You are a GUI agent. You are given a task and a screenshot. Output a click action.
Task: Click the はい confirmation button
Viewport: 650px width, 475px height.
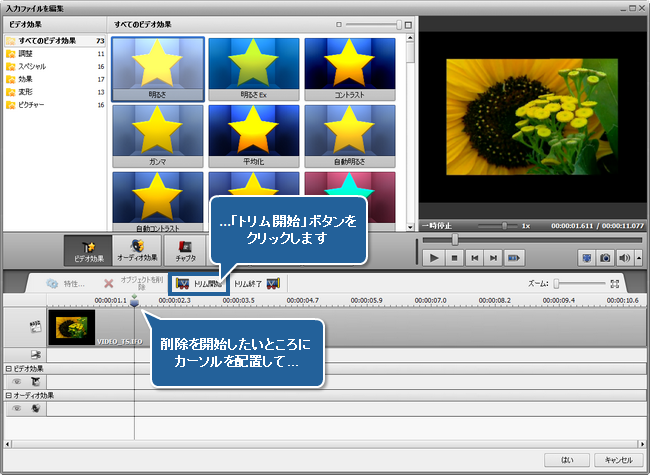coord(565,460)
